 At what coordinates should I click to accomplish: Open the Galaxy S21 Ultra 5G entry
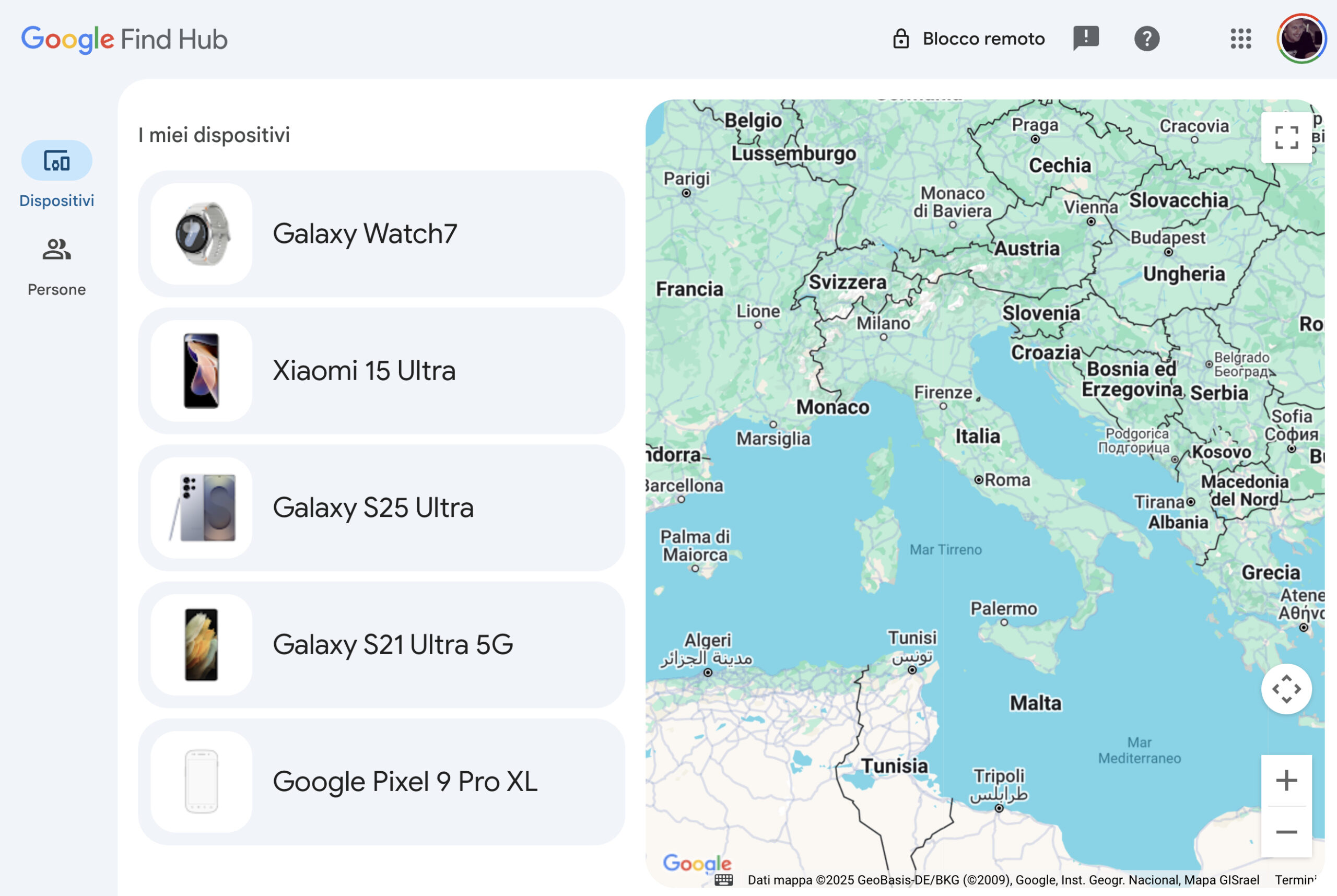(381, 644)
